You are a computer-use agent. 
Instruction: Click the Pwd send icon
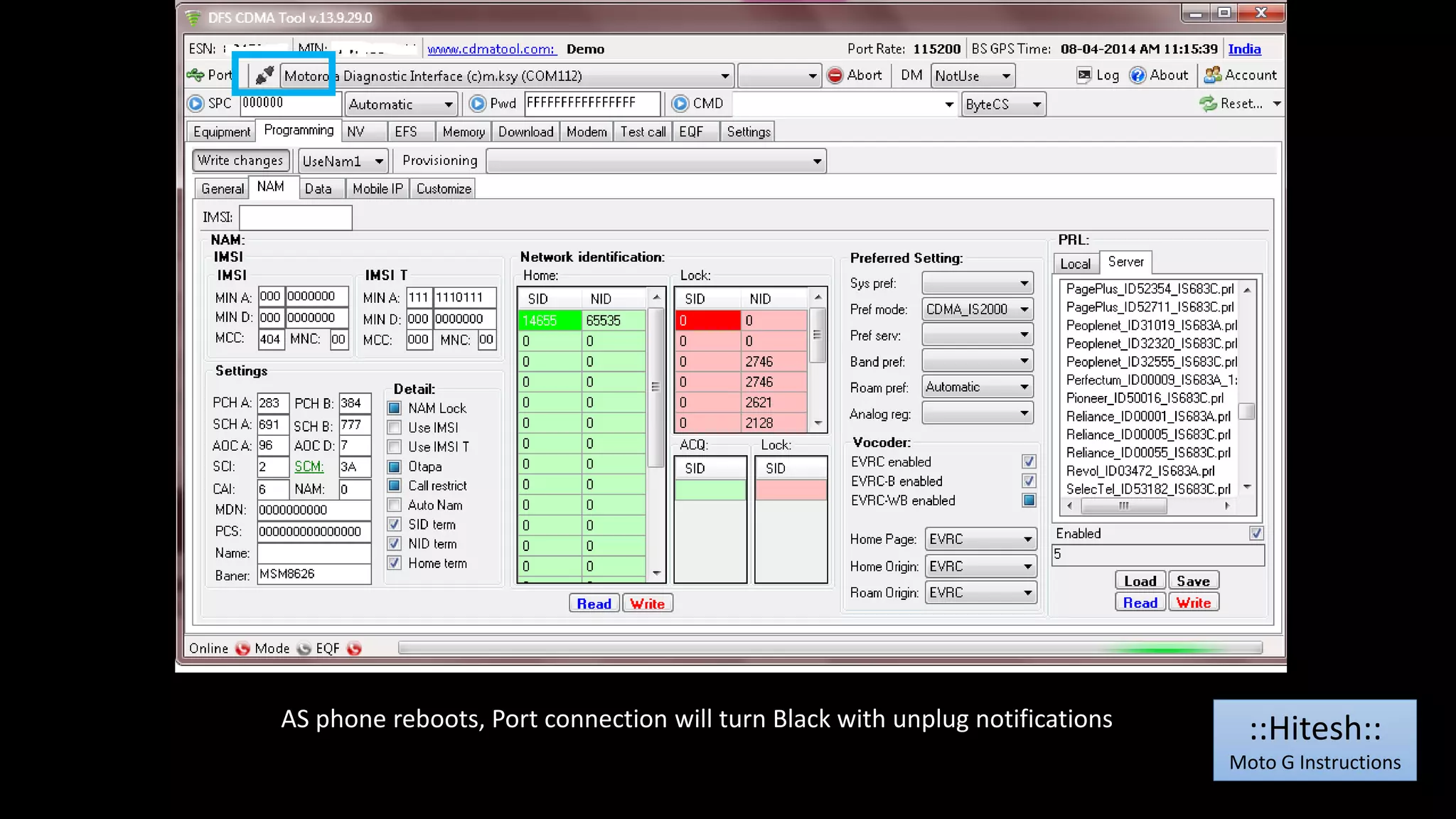coord(478,104)
